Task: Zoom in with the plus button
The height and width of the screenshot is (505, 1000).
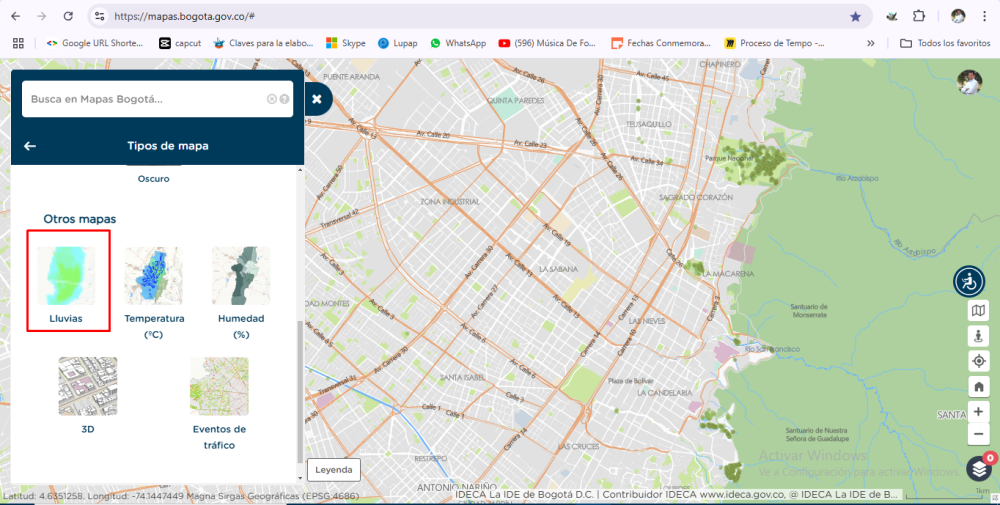Action: click(x=978, y=411)
